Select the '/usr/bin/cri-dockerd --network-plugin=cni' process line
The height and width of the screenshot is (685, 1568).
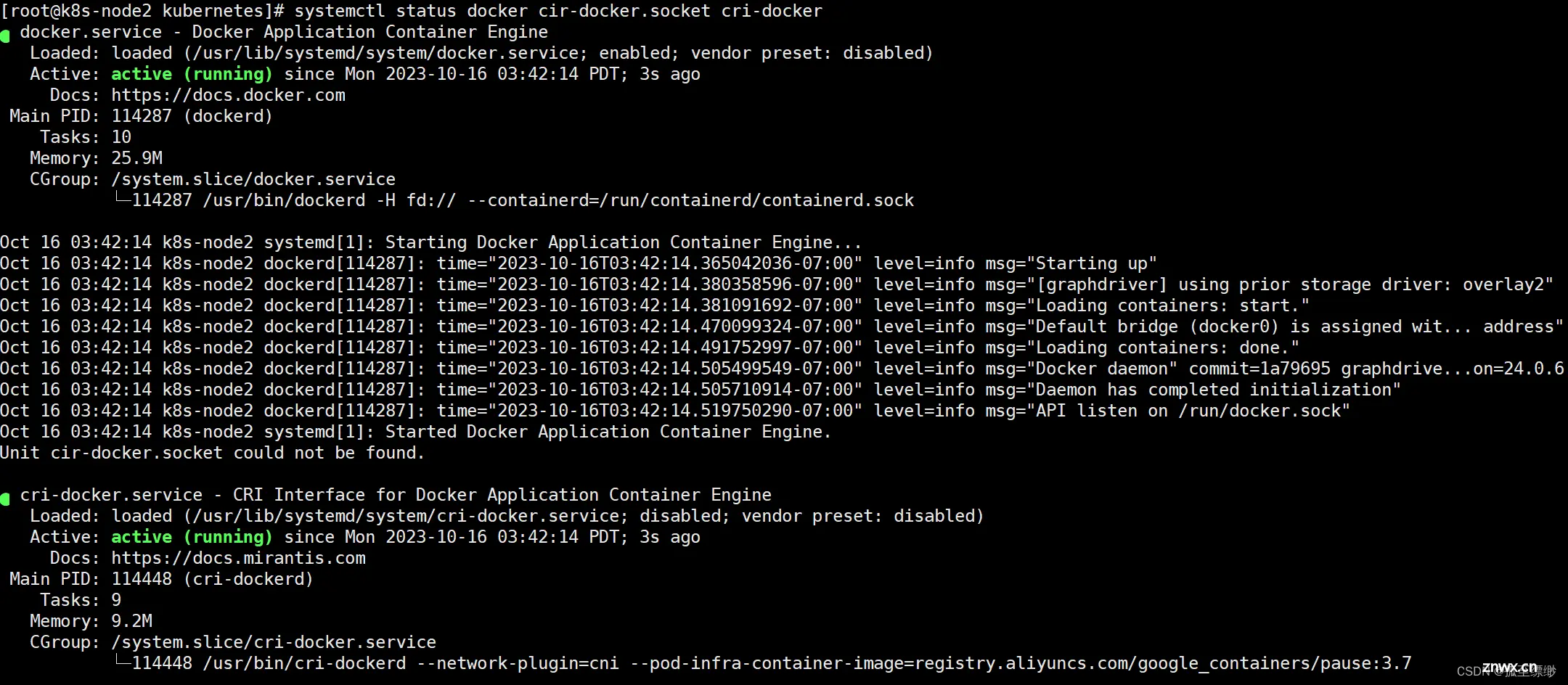pyautogui.click(x=763, y=663)
